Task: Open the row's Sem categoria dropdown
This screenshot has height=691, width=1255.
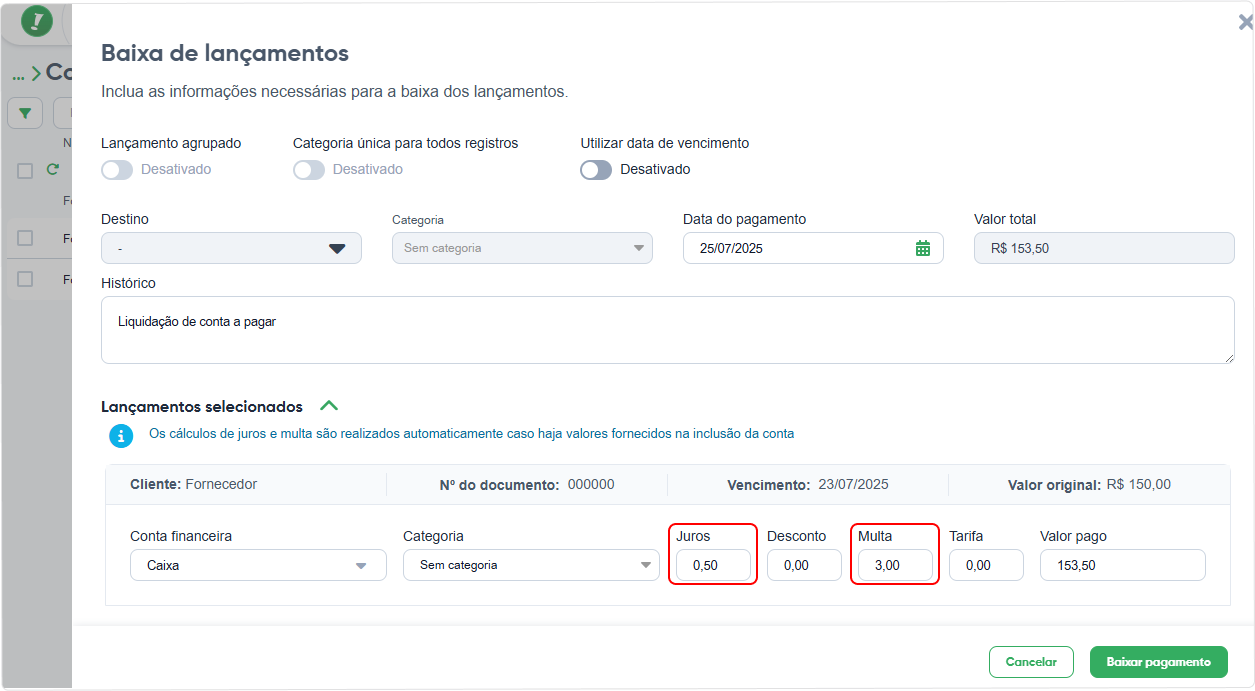Action: 531,565
